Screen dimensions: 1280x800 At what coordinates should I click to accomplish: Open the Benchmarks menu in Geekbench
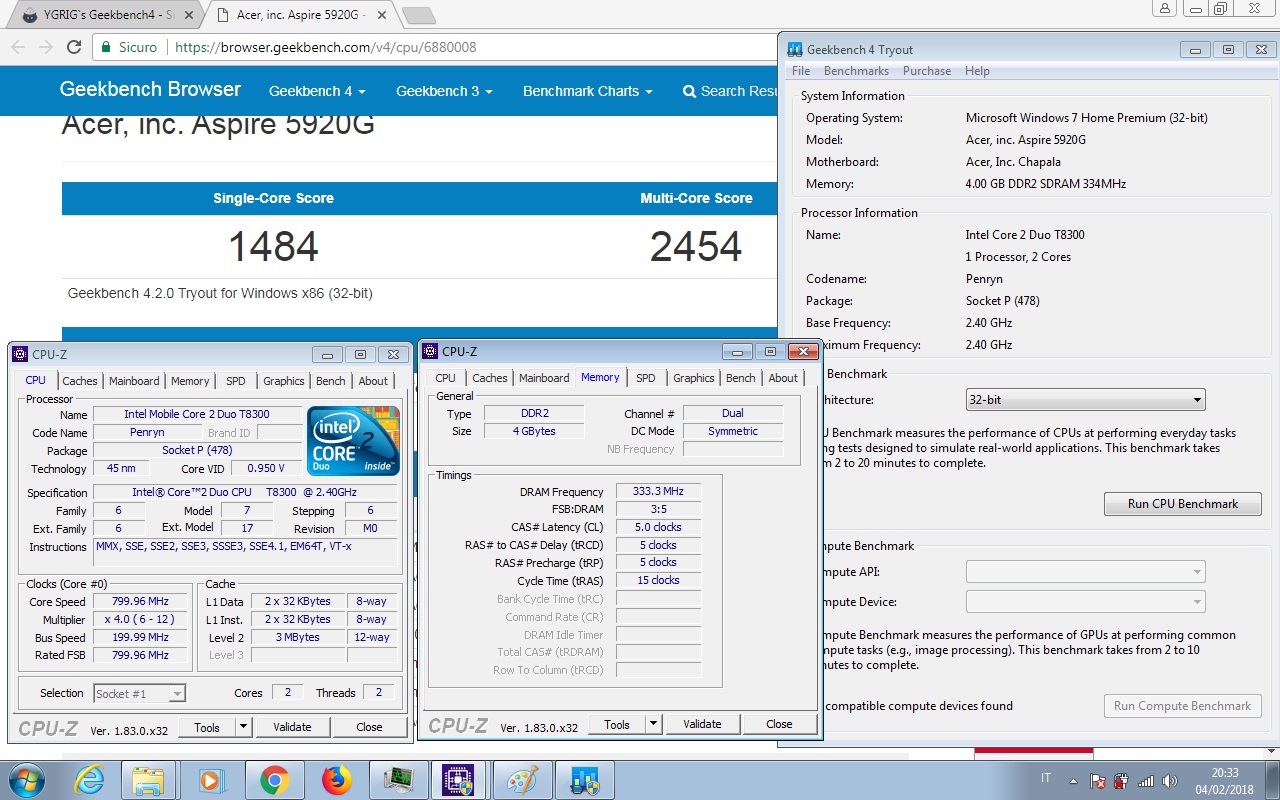[x=856, y=71]
